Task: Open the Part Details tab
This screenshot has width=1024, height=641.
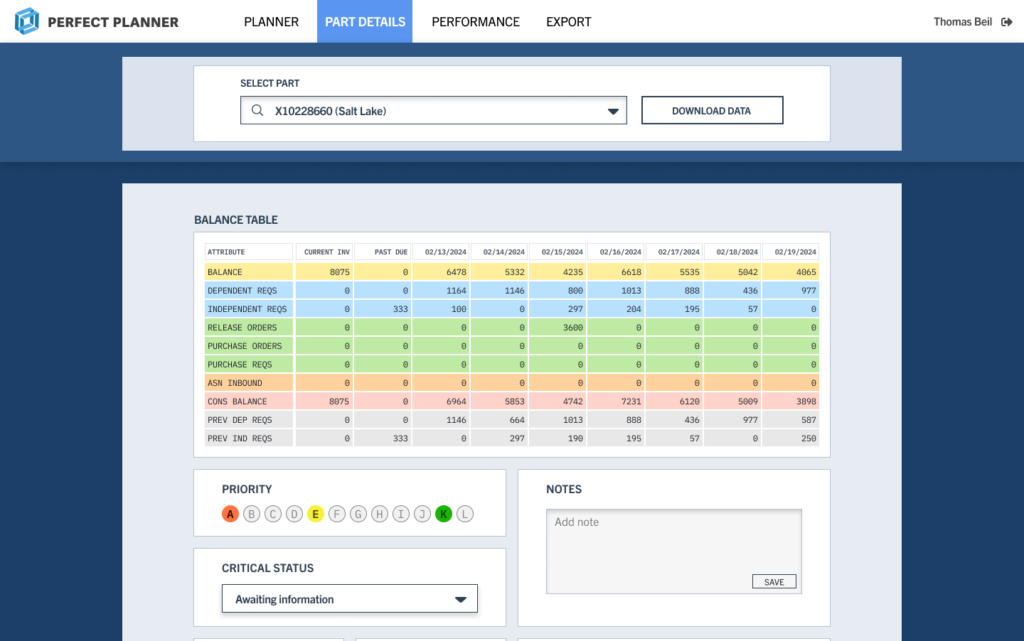Action: [365, 22]
